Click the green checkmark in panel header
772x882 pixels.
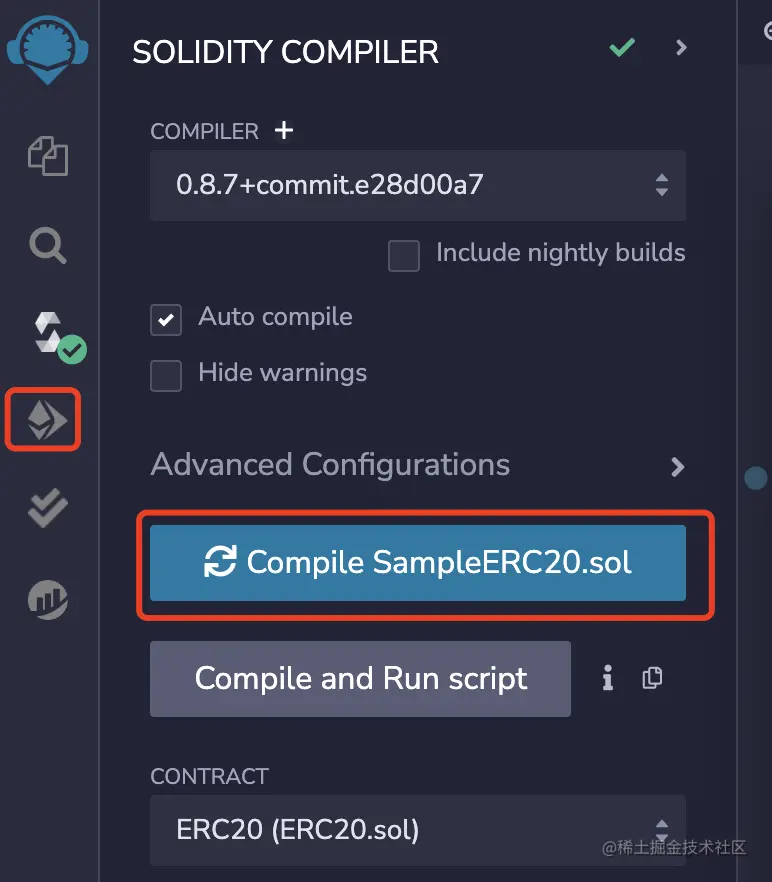pyautogui.click(x=622, y=47)
